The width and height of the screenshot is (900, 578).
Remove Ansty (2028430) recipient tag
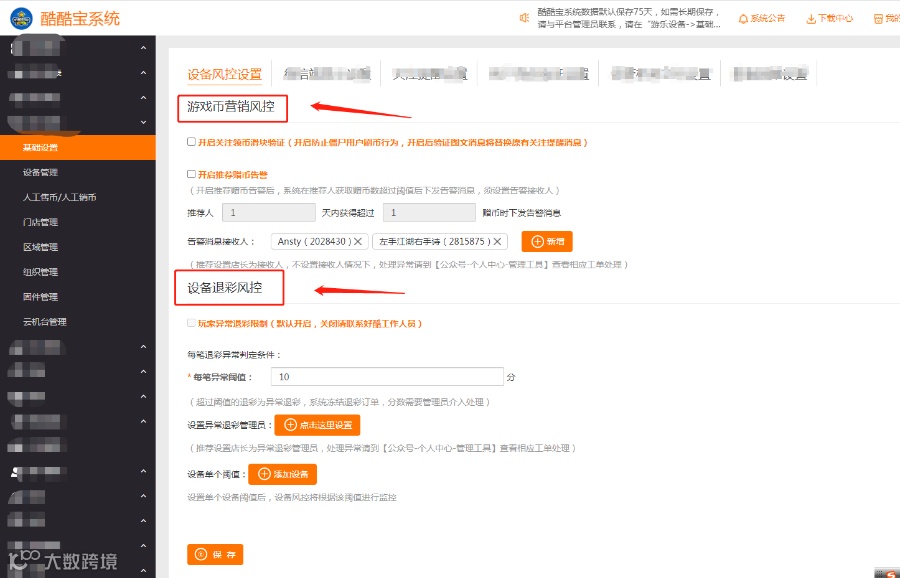tap(358, 242)
